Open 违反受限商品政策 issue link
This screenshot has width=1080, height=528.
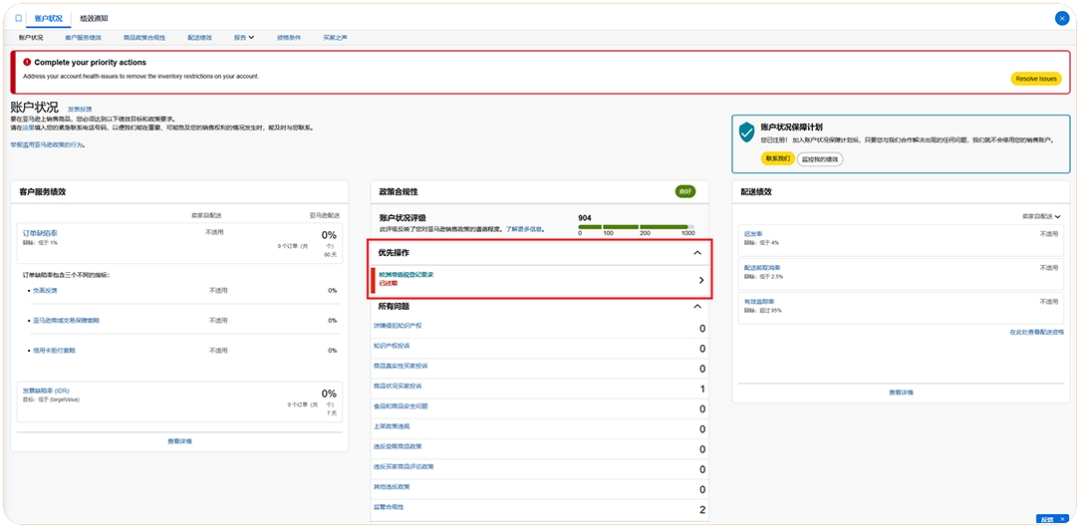(397, 446)
